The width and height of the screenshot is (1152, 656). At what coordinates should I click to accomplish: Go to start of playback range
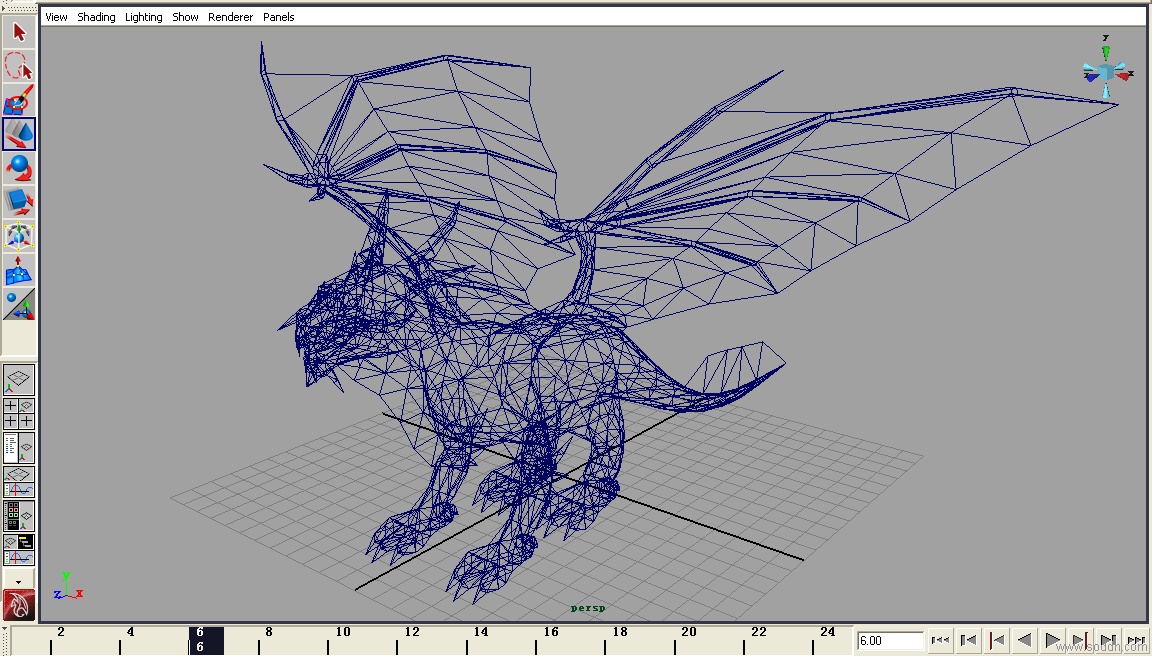tap(940, 640)
